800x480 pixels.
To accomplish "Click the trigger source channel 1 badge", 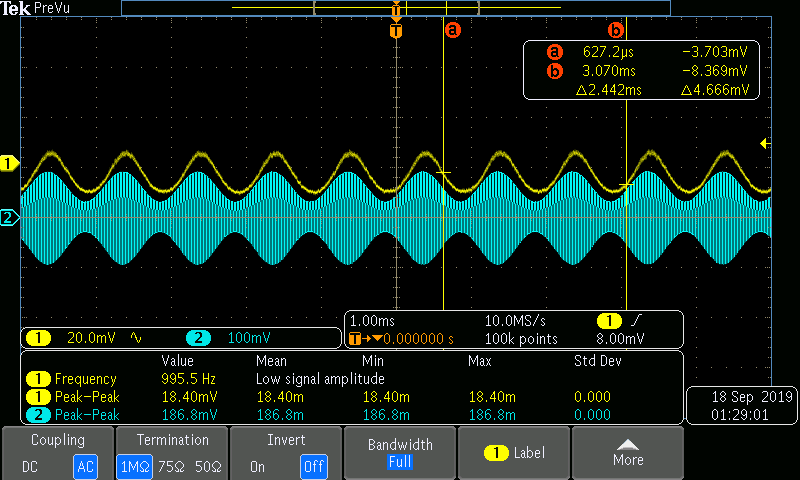I will (609, 321).
